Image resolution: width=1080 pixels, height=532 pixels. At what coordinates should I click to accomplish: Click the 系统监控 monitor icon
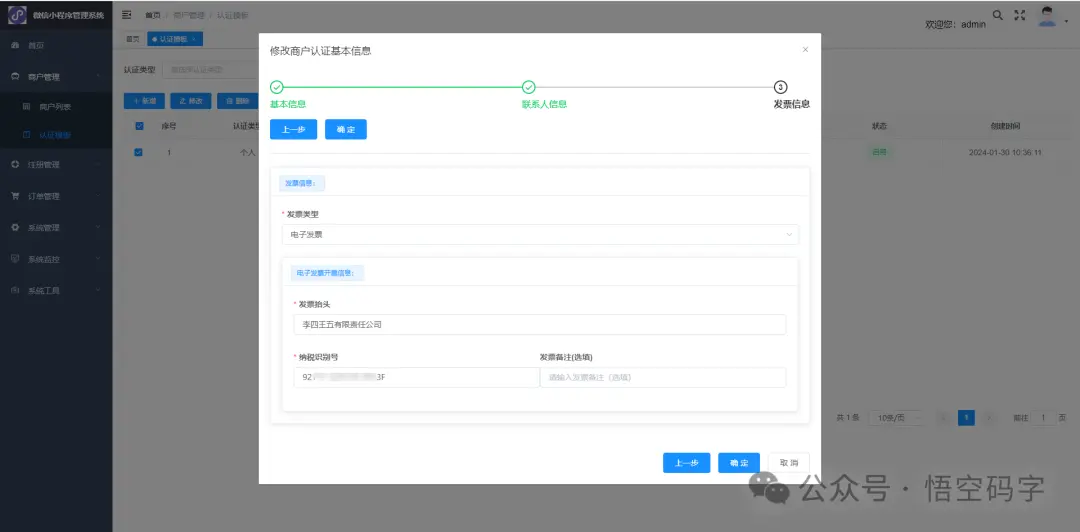15,259
